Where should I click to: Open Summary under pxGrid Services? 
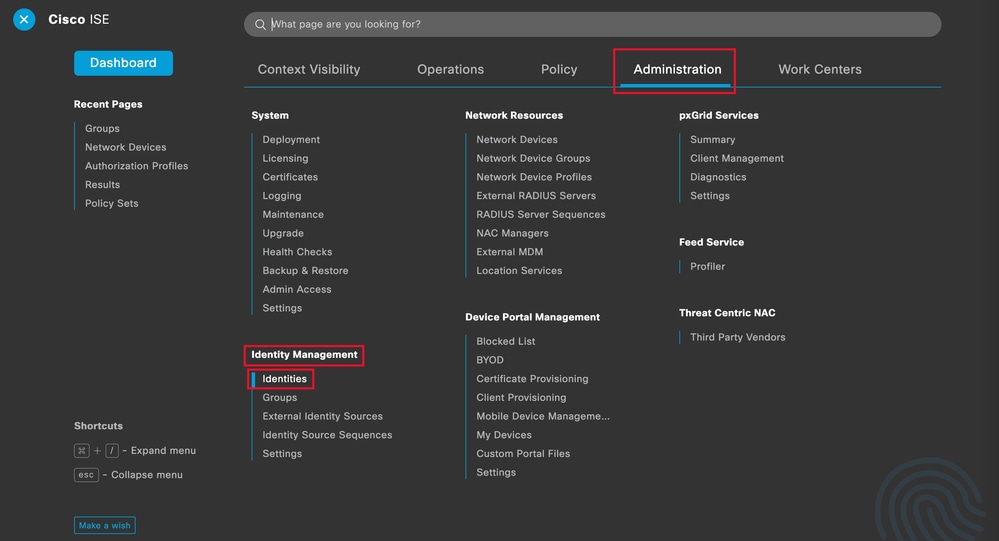[712, 140]
